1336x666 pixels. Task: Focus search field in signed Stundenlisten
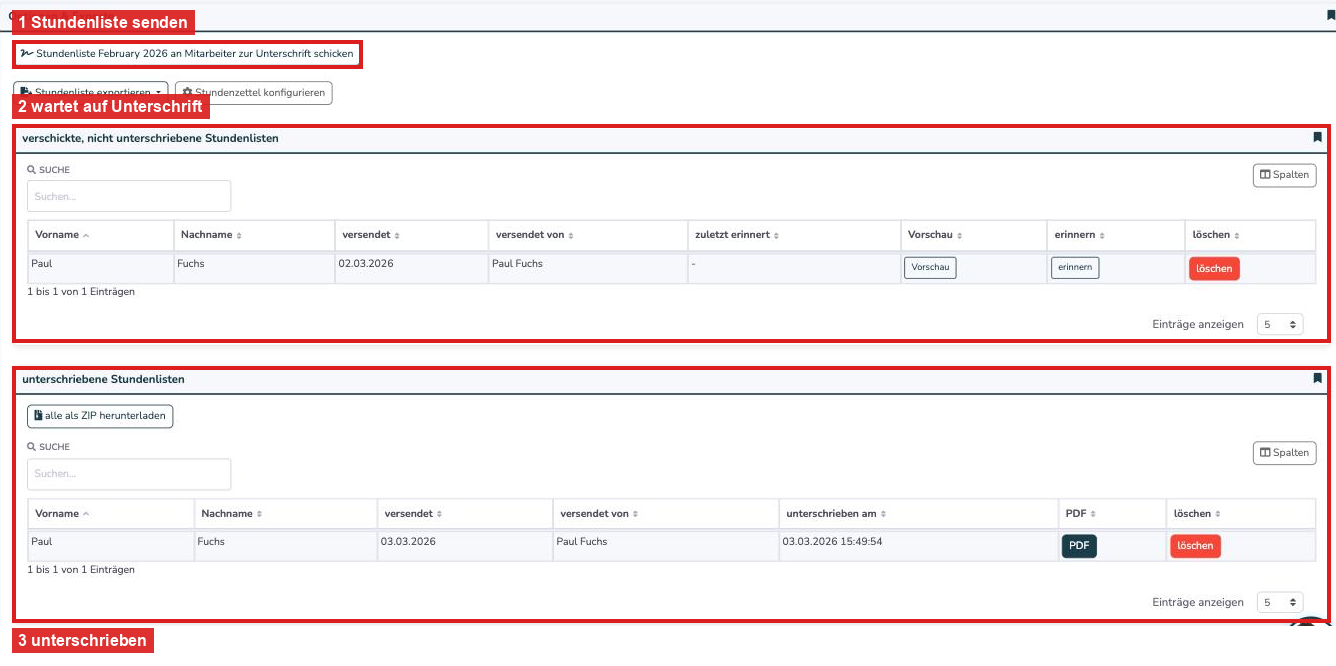coord(129,474)
